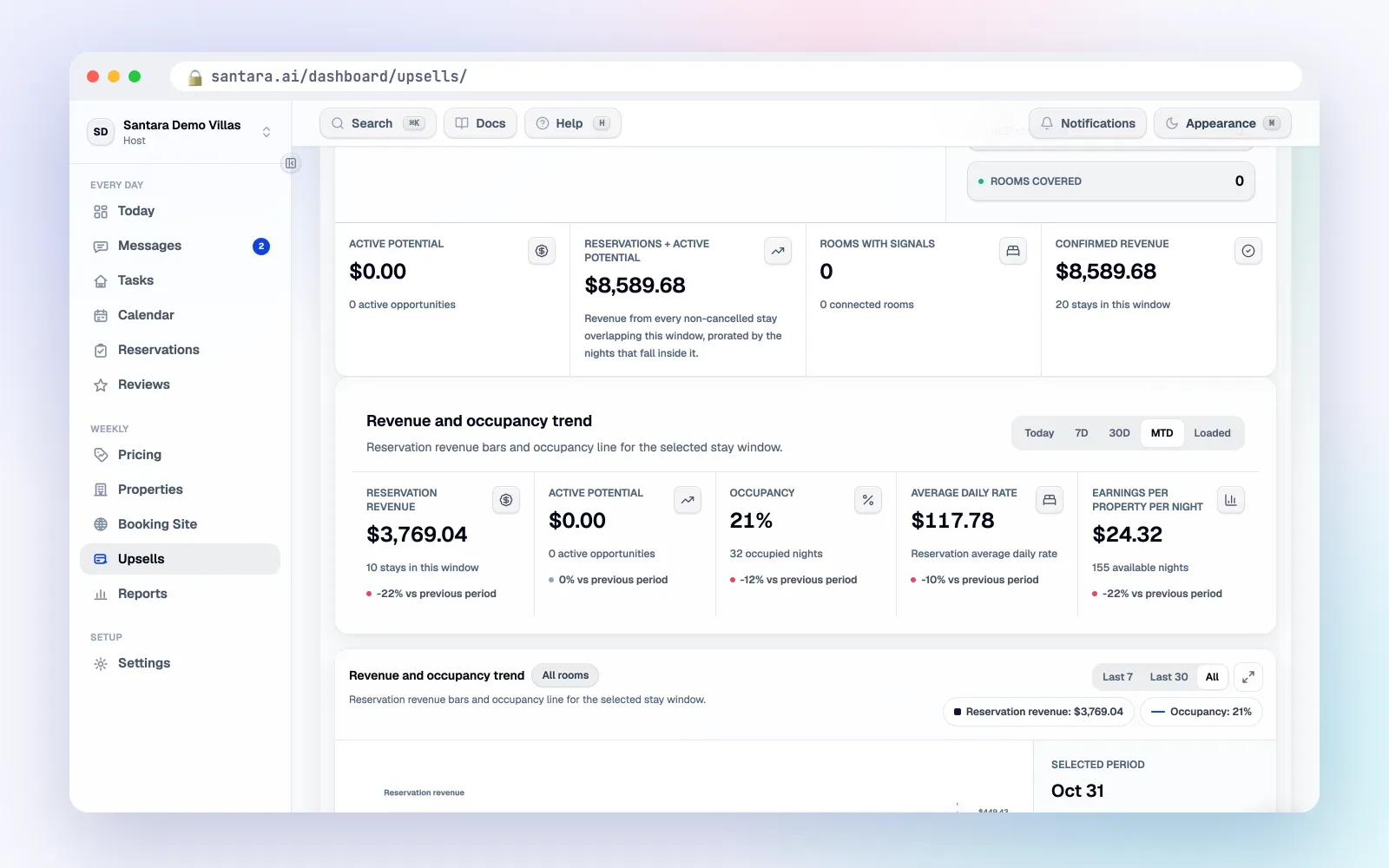The image size is (1389, 868).
Task: Click dollar icon in Reservation Revenue card
Action: coord(506,500)
